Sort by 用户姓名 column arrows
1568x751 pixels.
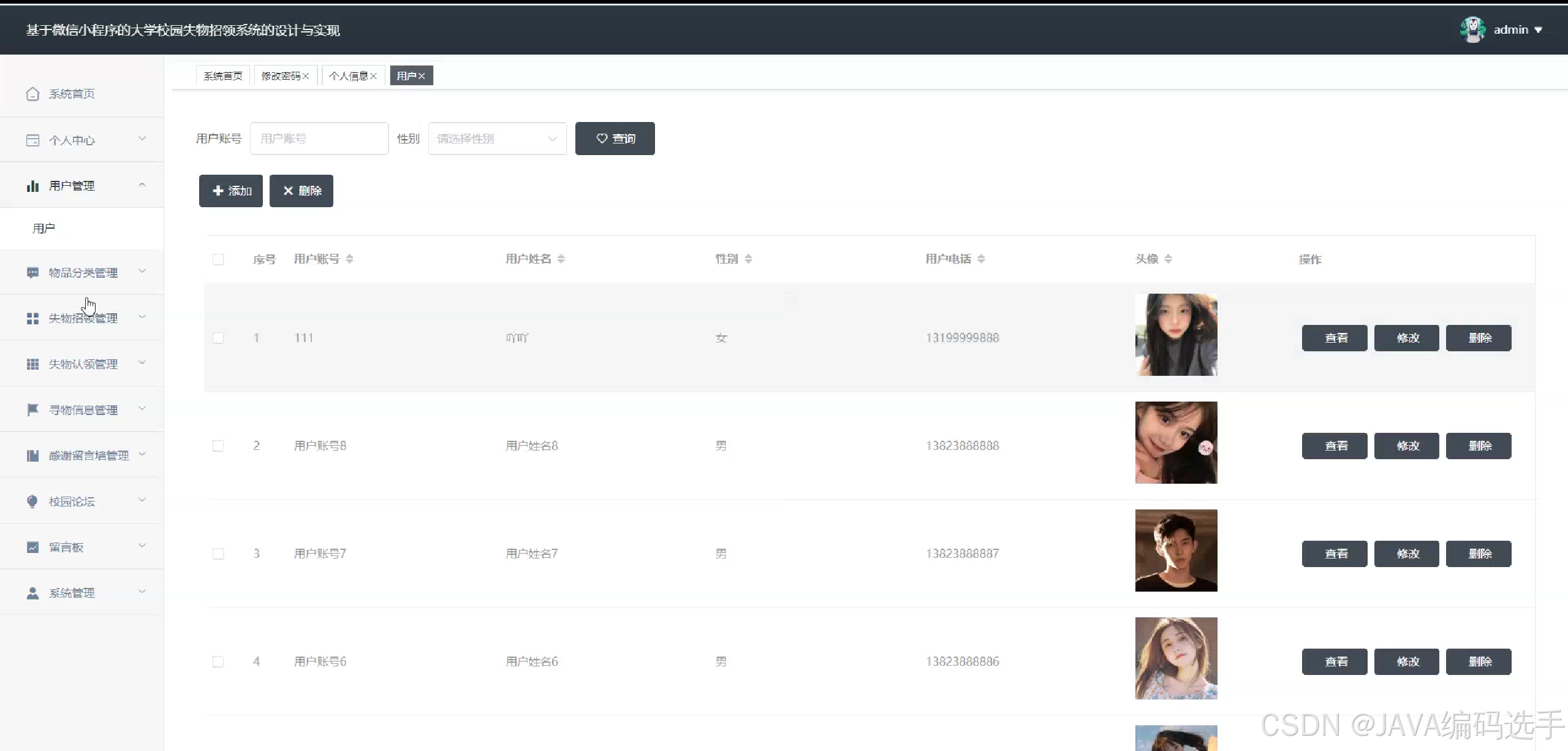[561, 259]
